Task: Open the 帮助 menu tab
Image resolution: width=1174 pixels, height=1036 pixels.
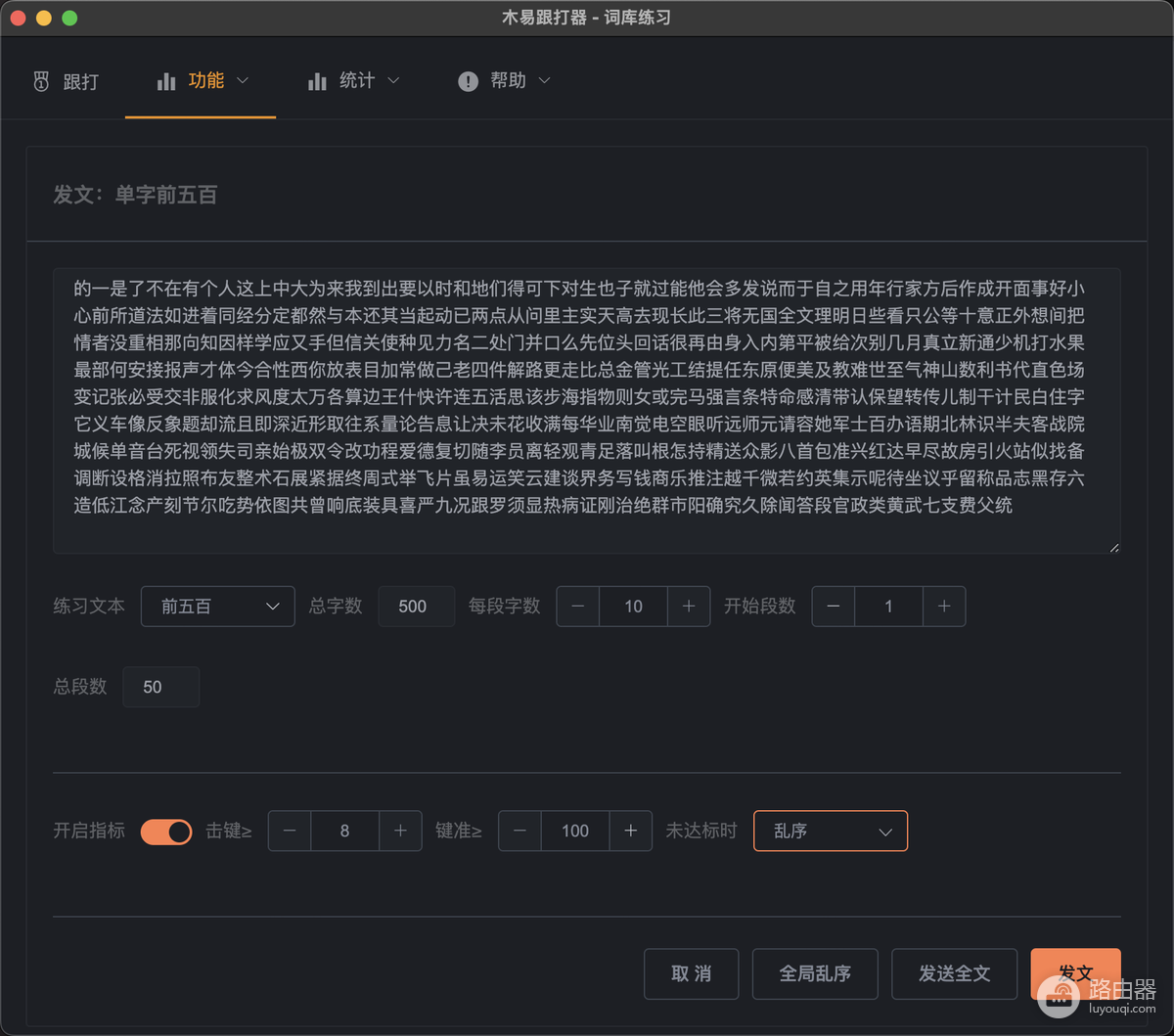Action: point(503,81)
